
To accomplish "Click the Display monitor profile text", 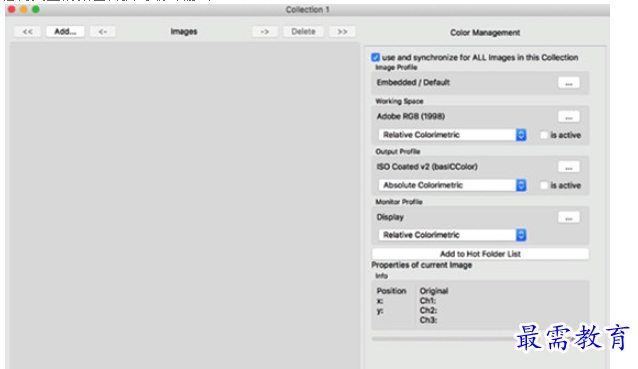I will click(x=390, y=217).
